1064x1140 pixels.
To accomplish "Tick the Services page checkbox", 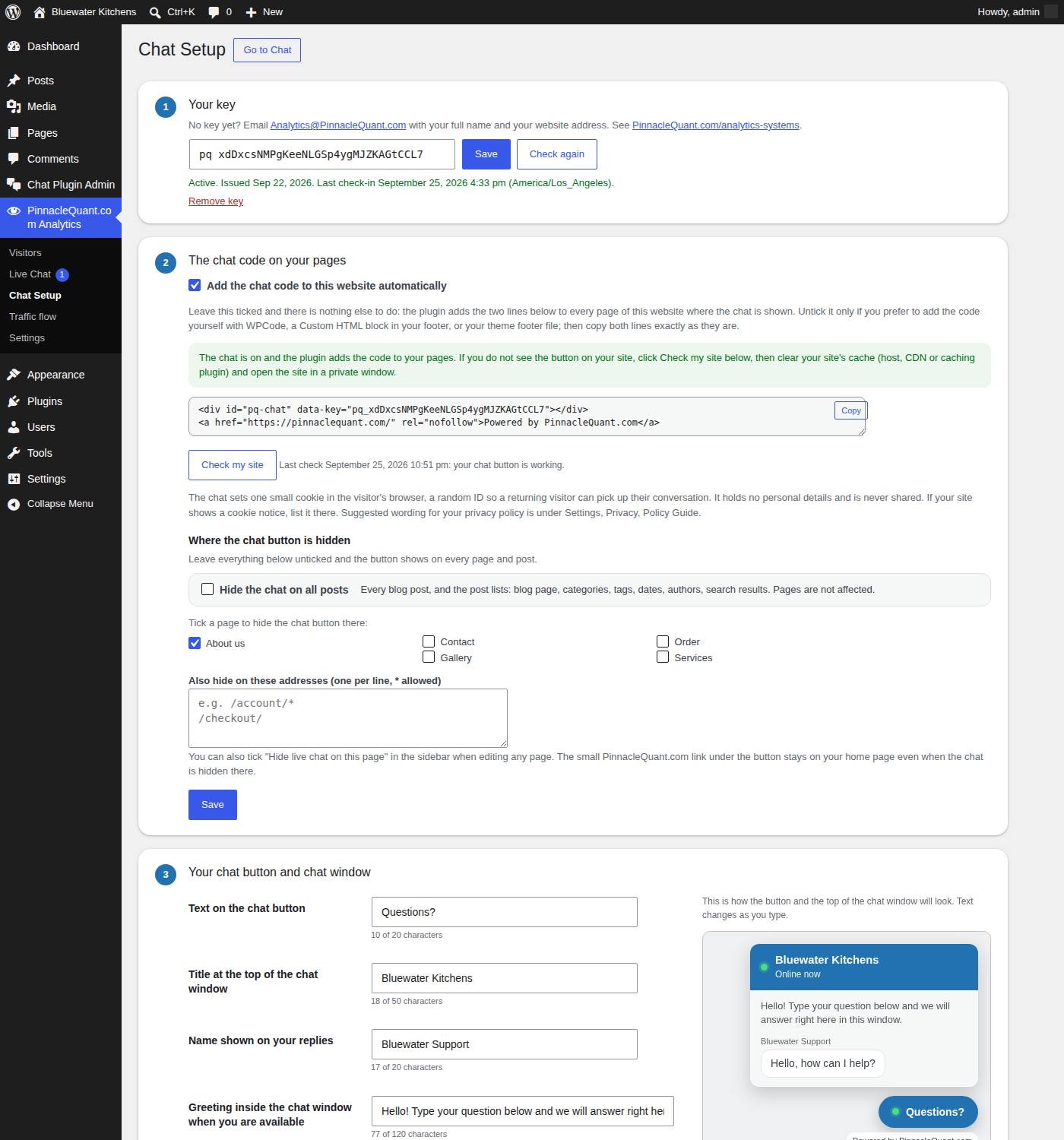I will tap(663, 657).
